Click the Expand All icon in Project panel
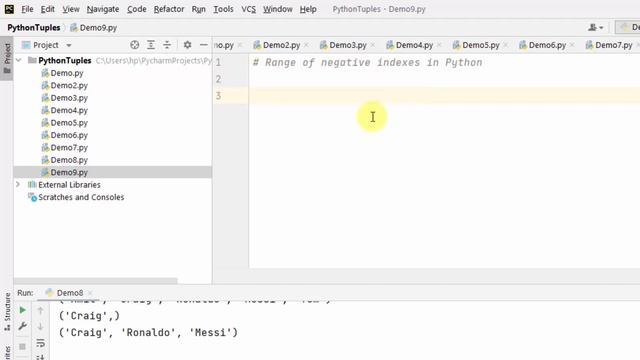 pos(151,45)
